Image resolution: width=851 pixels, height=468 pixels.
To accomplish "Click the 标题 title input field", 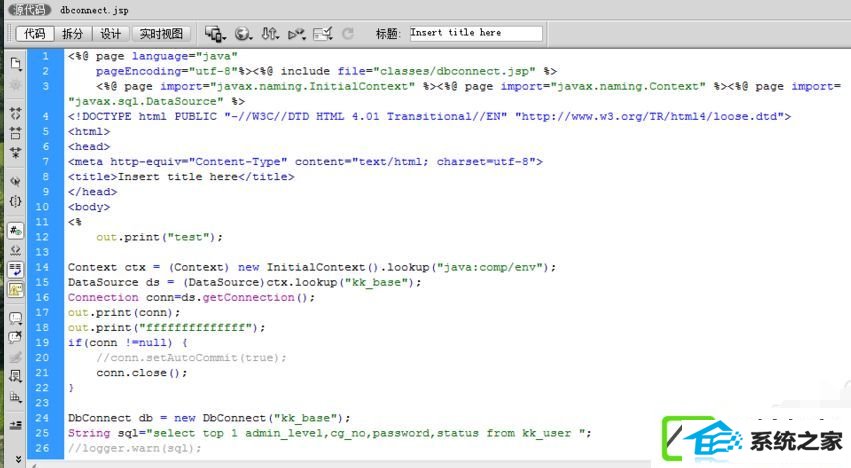I will click(x=475, y=33).
